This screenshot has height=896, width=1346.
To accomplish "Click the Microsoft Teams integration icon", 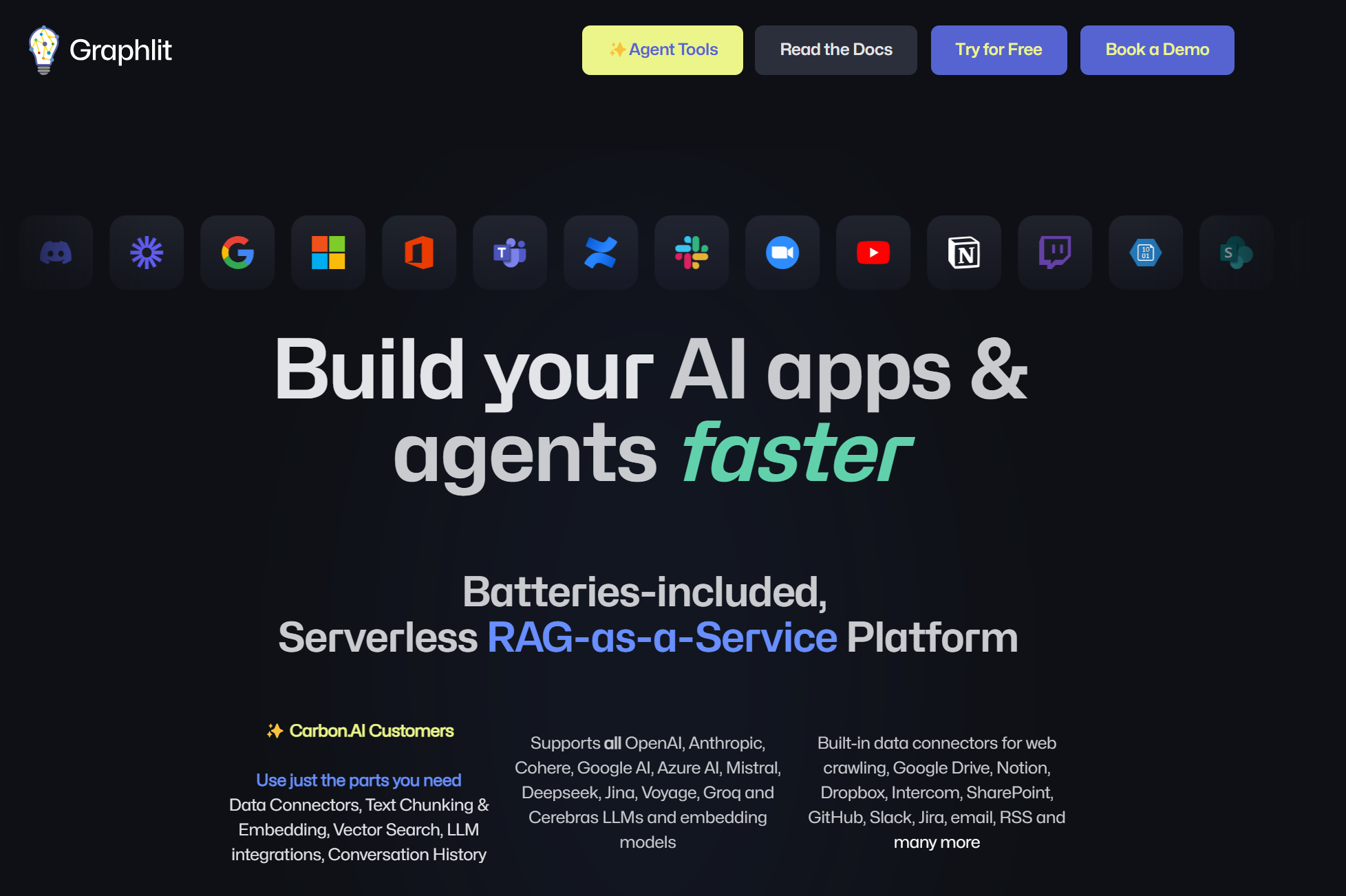I will 511,252.
